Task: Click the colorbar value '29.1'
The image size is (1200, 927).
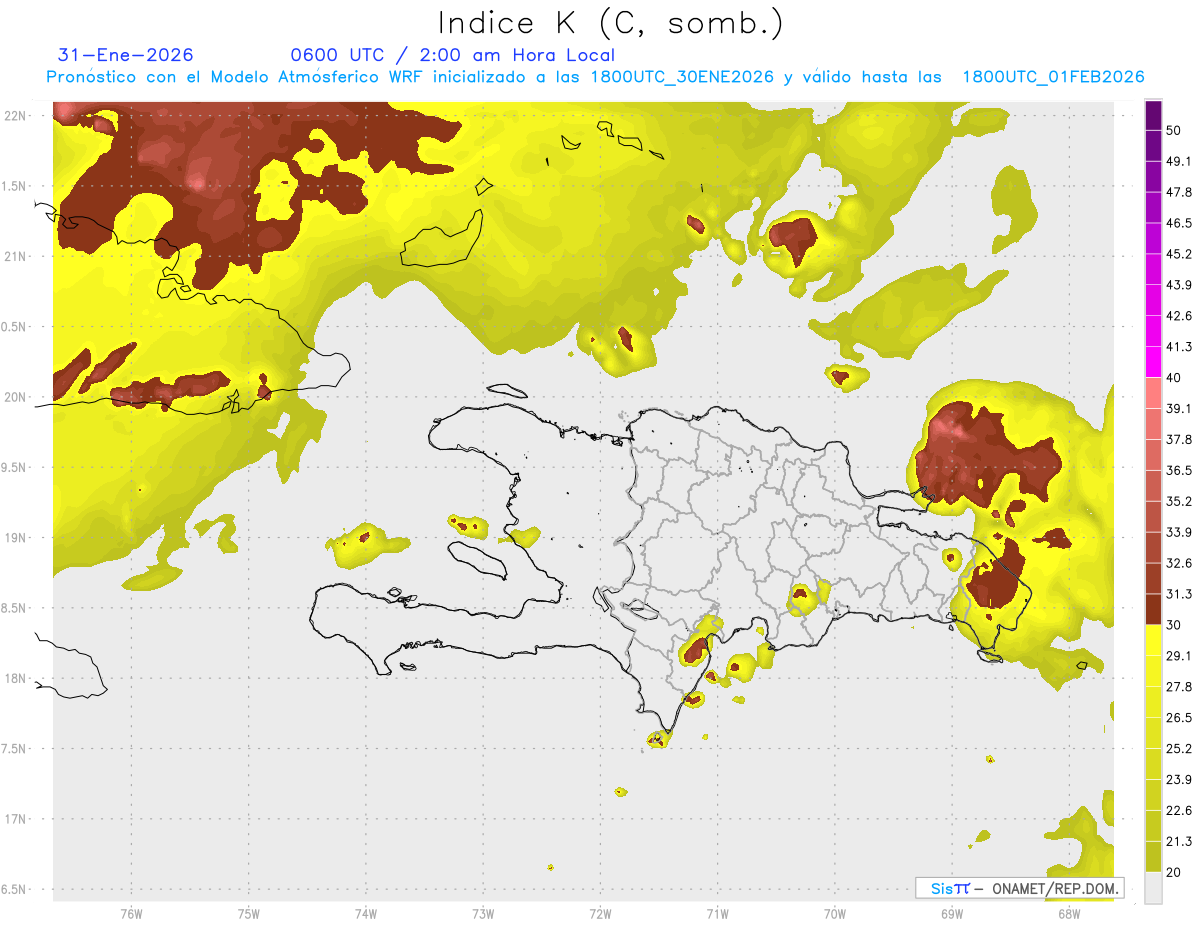Action: pyautogui.click(x=1178, y=656)
